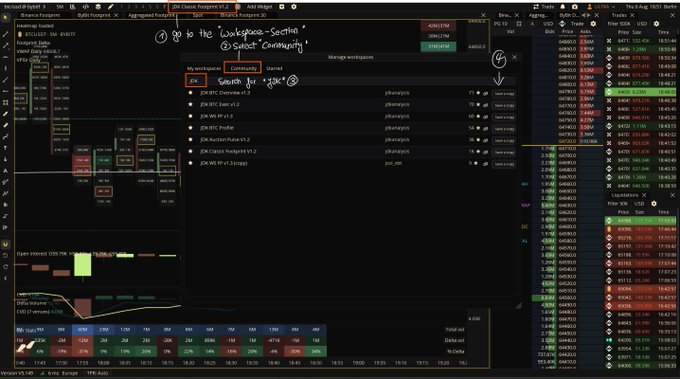Star the JDK Classic Footprint V1.2 workspace
Screen dimensions: 680x379
(190, 151)
